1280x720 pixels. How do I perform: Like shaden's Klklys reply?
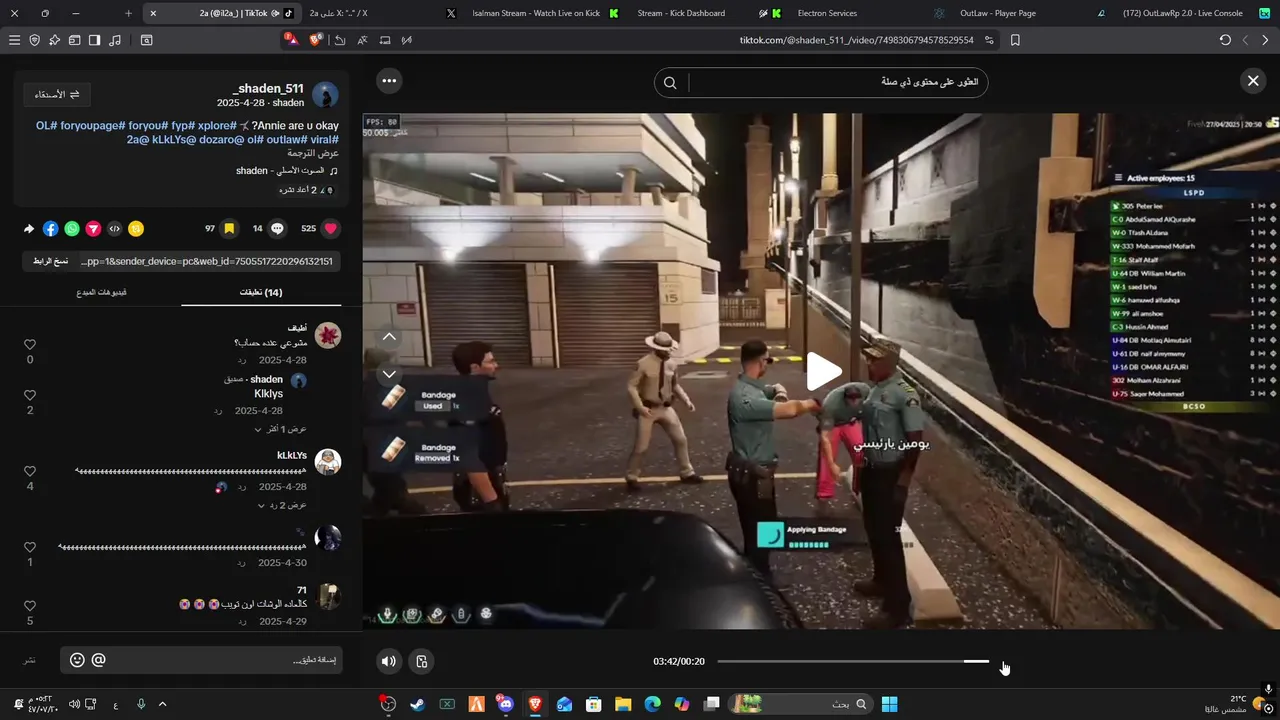(x=30, y=396)
